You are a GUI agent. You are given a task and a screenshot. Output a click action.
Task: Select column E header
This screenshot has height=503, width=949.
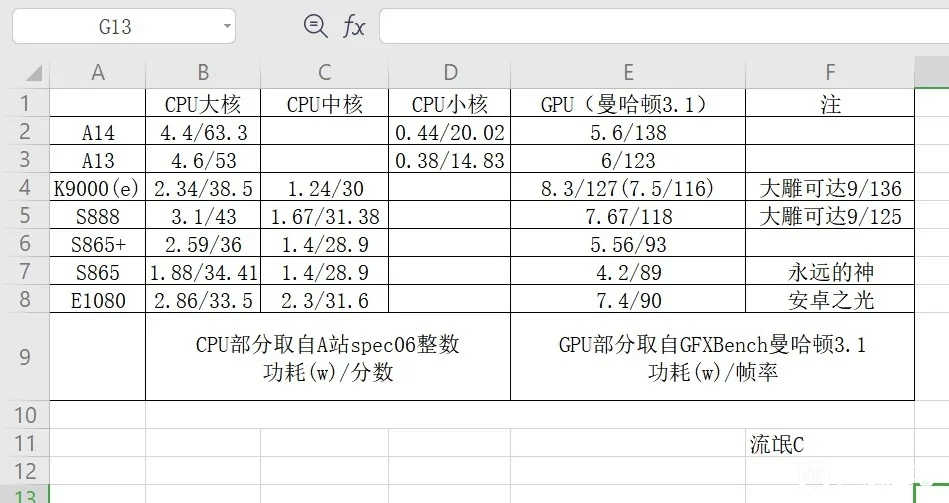[x=628, y=73]
